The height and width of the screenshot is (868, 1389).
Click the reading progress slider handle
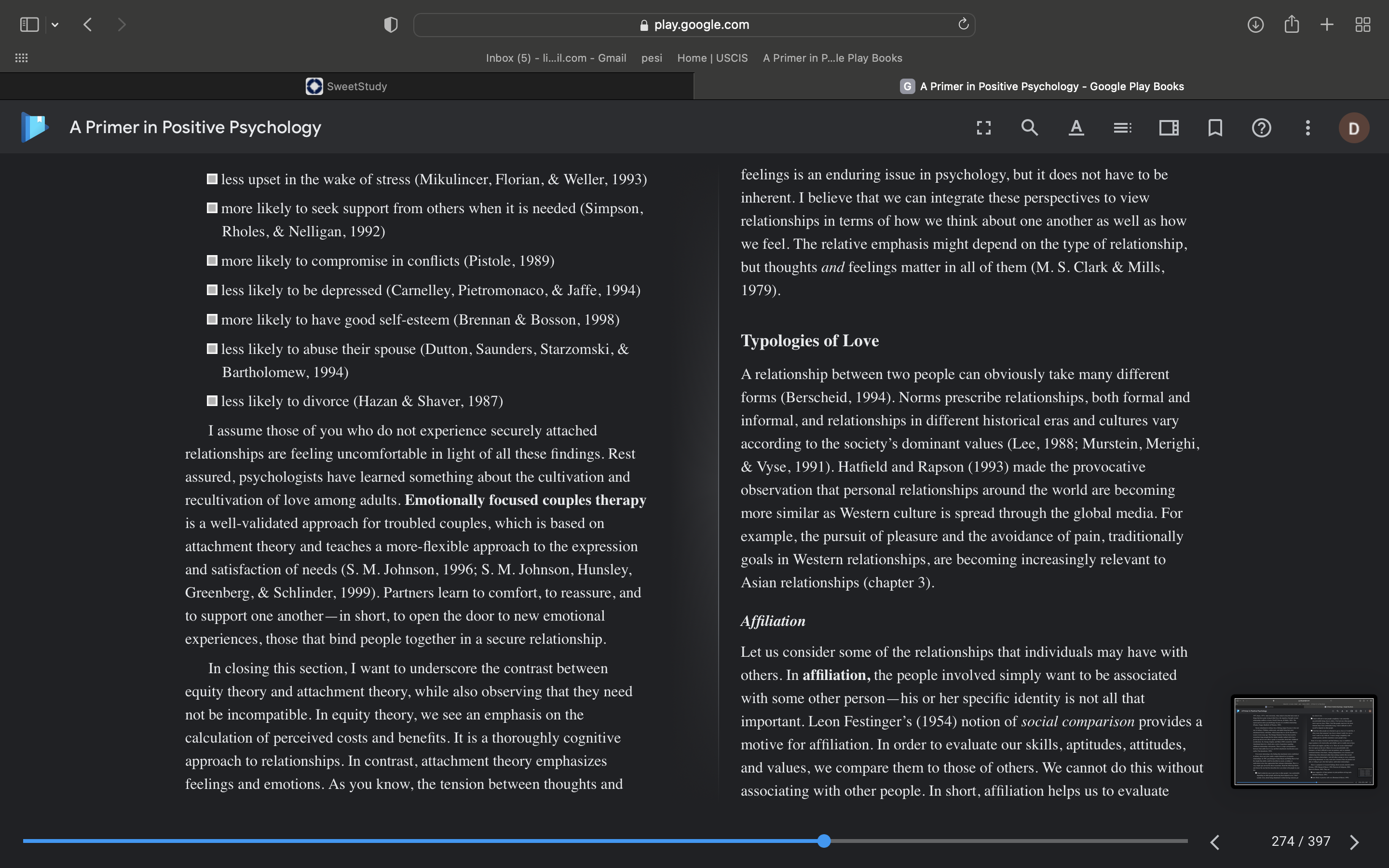pos(824,841)
